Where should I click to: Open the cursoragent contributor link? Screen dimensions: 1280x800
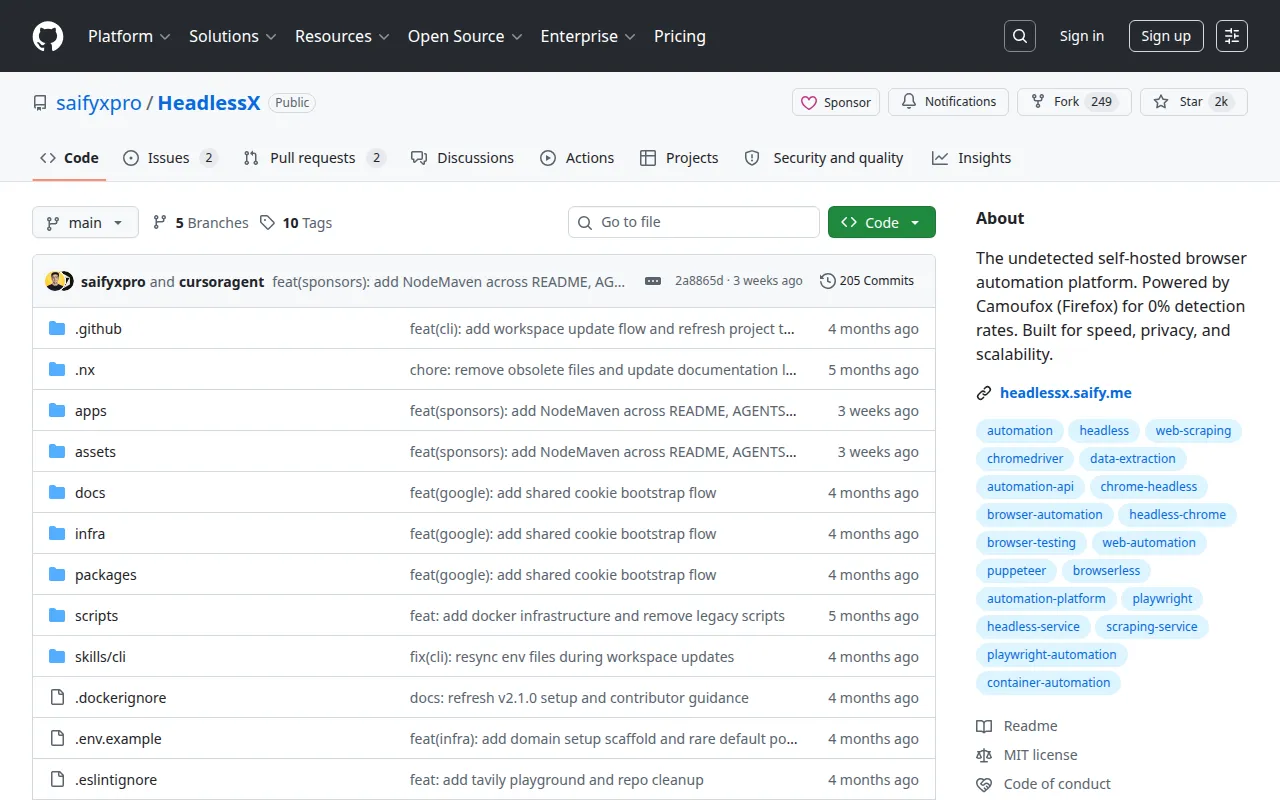click(x=222, y=282)
